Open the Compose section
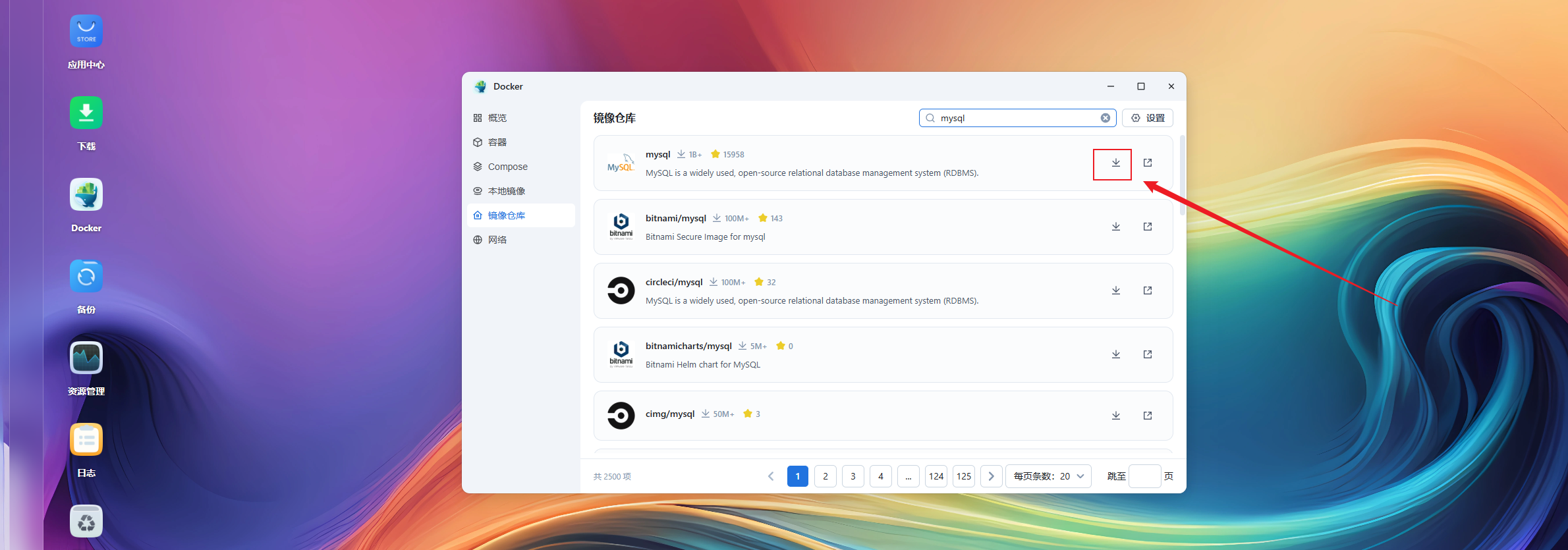The height and width of the screenshot is (550, 1568). click(x=521, y=167)
